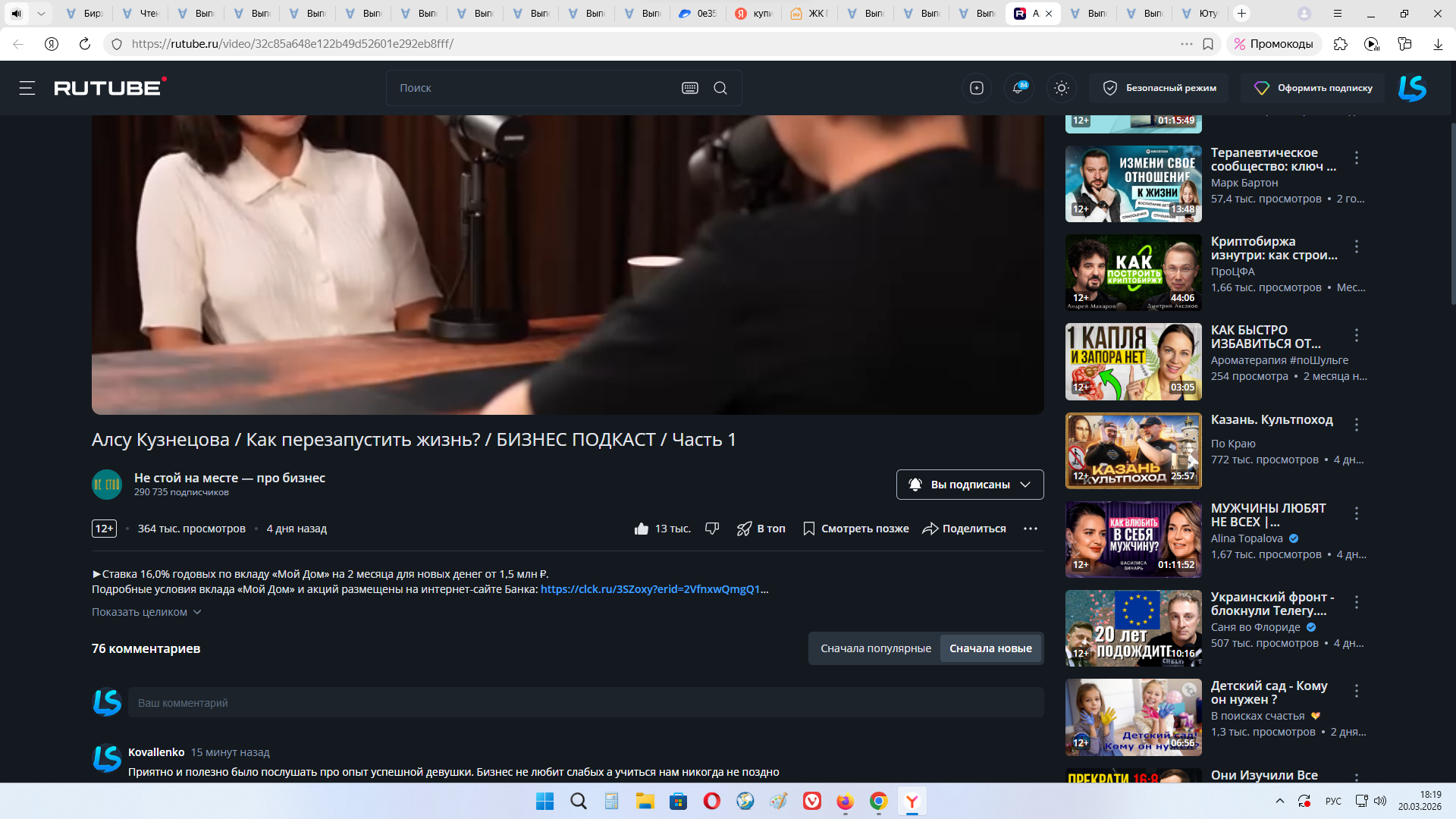Click the page vertical scrollbar
This screenshot has width=1456, height=819.
1451,212
